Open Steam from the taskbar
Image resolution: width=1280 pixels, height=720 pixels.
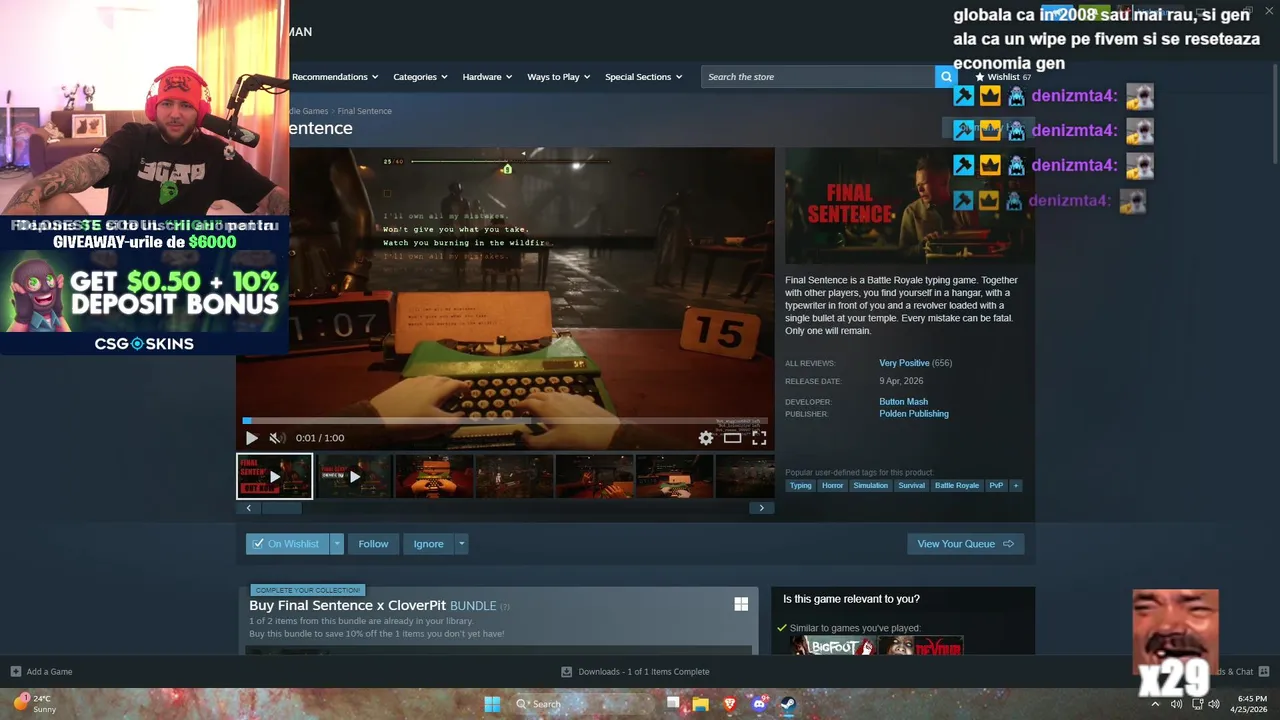pyautogui.click(x=787, y=704)
